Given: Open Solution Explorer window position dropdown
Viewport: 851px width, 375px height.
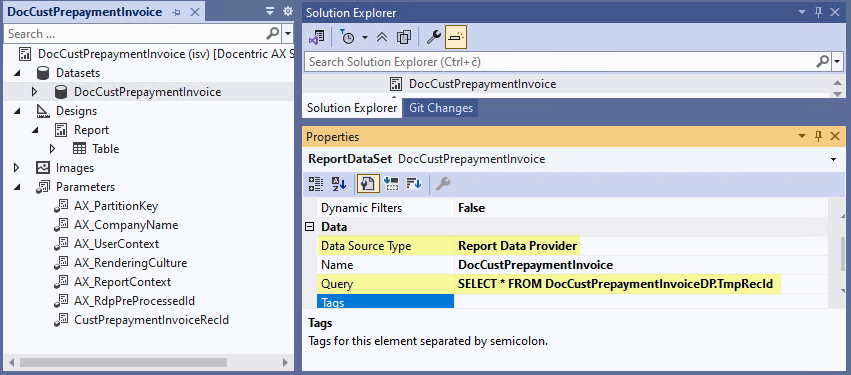Looking at the screenshot, I should 802,13.
